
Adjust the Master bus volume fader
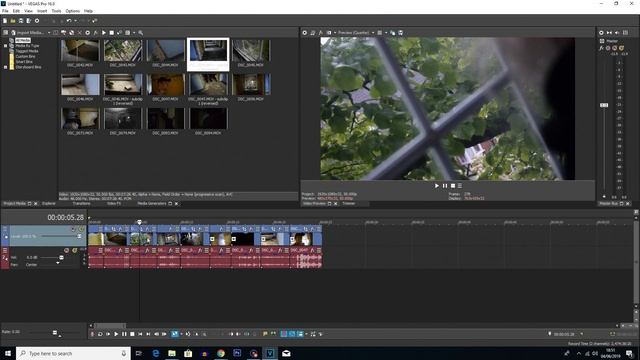[604, 105]
